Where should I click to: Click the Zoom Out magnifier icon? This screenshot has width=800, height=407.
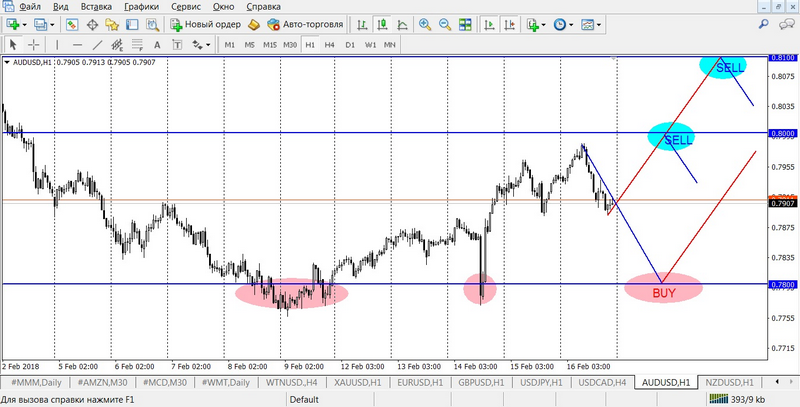(444, 24)
